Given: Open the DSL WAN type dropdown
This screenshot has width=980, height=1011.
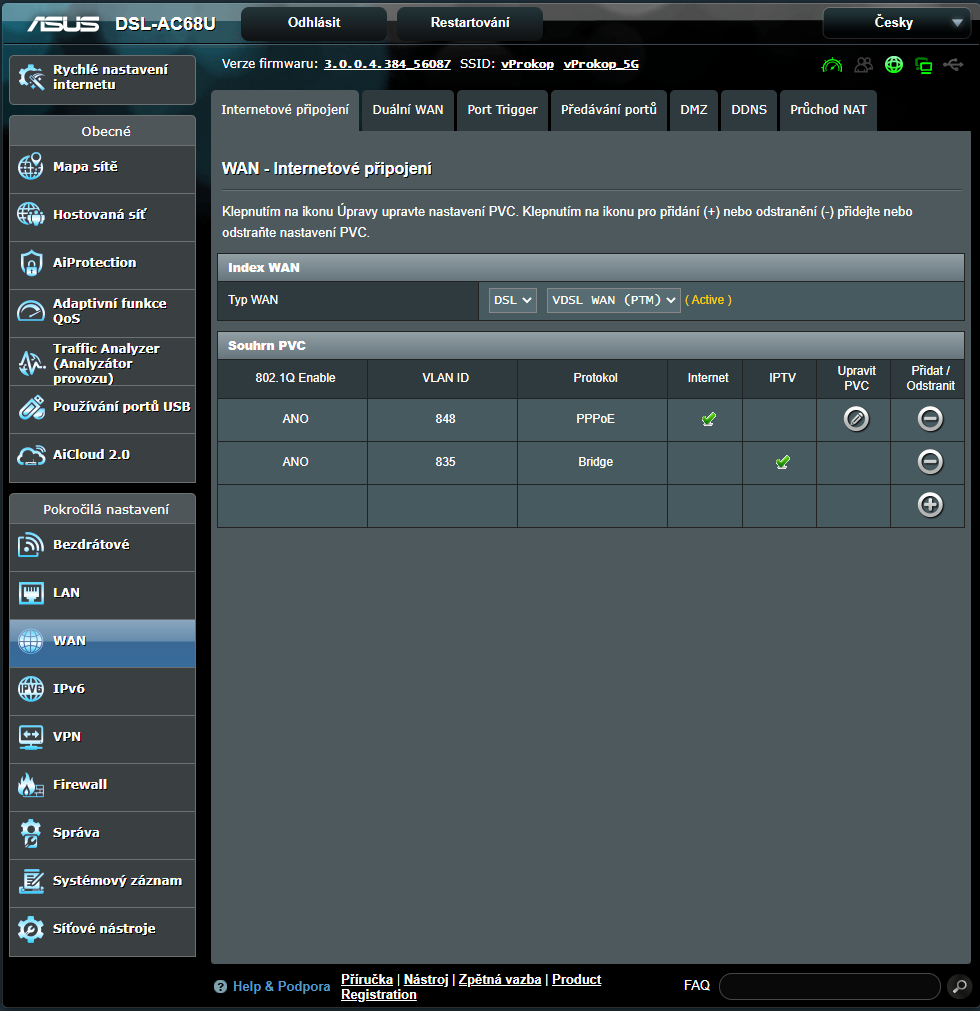Looking at the screenshot, I should [513, 300].
